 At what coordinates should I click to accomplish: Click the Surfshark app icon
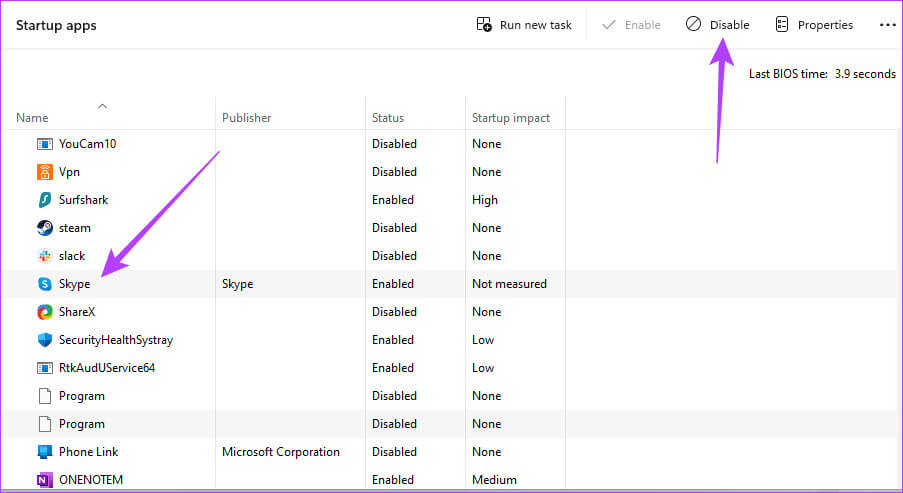44,200
